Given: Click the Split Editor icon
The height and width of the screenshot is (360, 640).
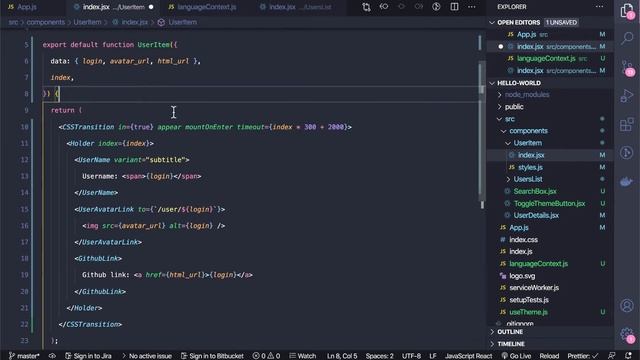Looking at the screenshot, I should [x=454, y=7].
